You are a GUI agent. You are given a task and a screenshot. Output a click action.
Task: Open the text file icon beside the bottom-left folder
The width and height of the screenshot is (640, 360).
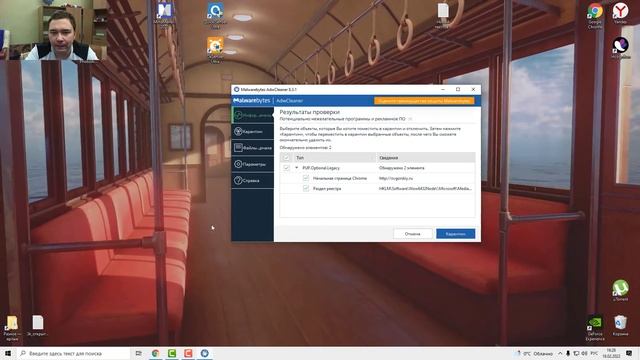tap(38, 325)
